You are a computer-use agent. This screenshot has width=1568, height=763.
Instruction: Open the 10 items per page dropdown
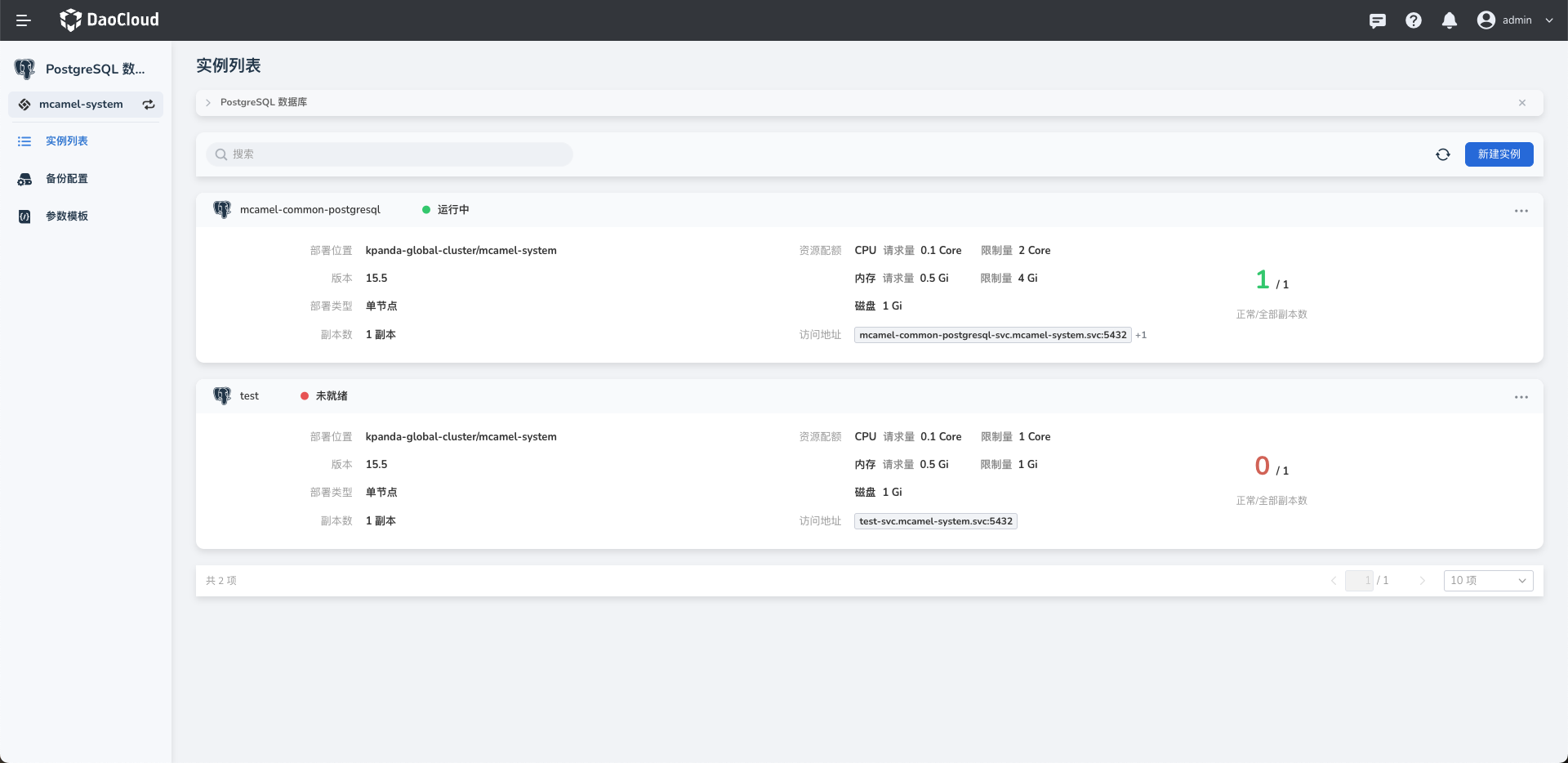tap(1487, 581)
